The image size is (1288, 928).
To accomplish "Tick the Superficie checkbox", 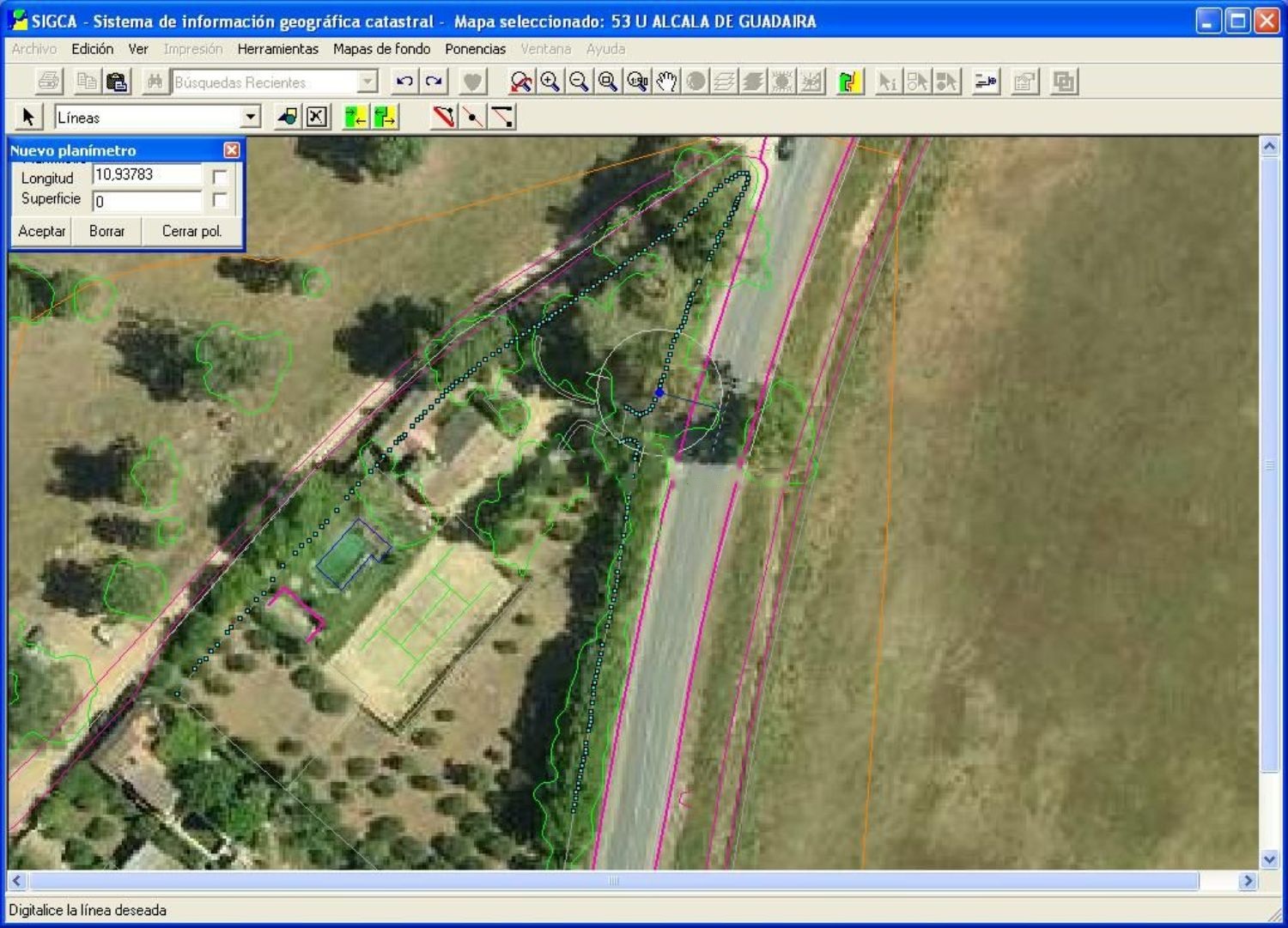I will tap(220, 200).
